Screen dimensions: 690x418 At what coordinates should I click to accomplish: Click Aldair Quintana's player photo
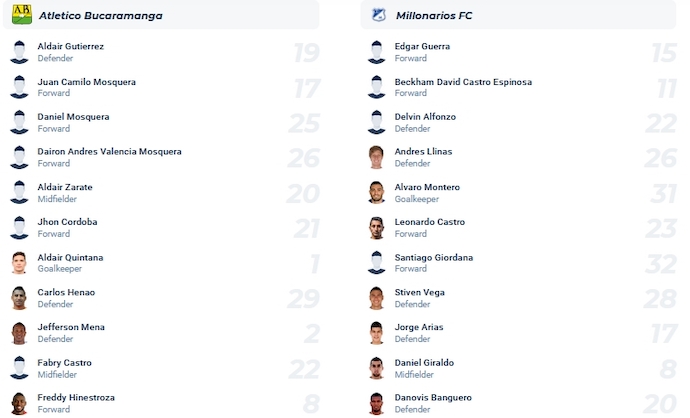(19, 263)
